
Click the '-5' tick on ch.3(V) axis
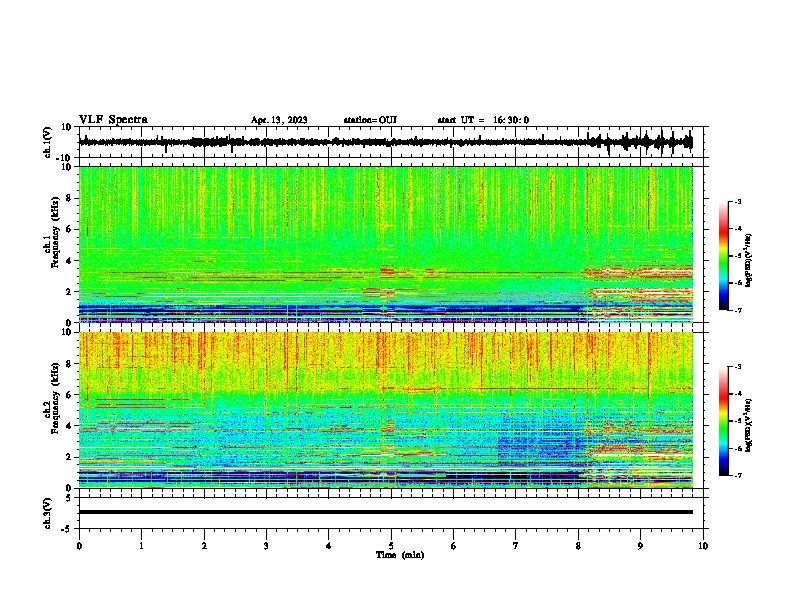pos(67,529)
